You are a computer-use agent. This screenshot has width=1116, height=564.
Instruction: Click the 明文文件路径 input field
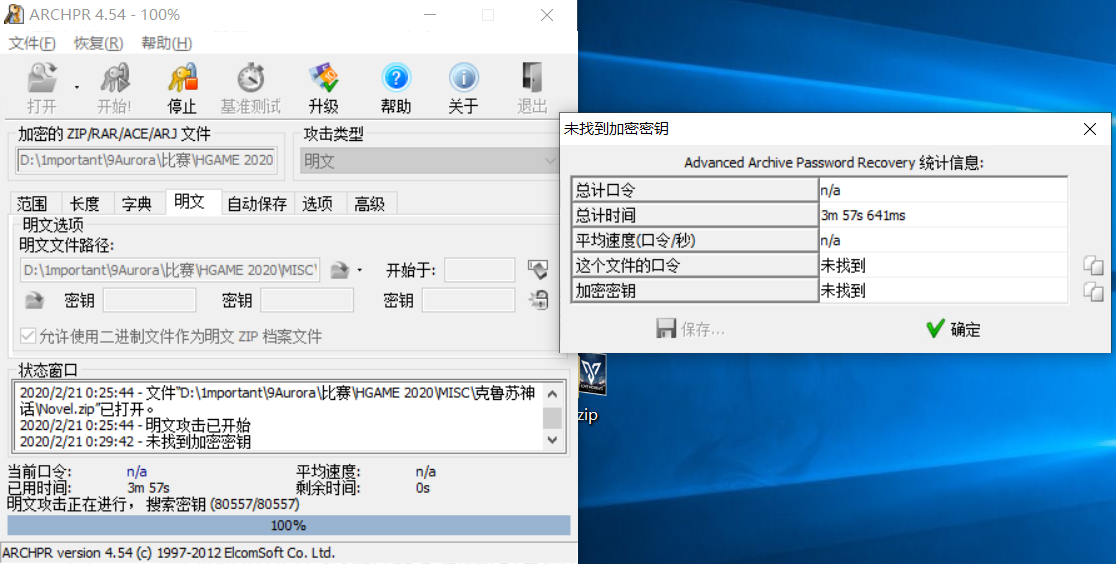pyautogui.click(x=170, y=271)
